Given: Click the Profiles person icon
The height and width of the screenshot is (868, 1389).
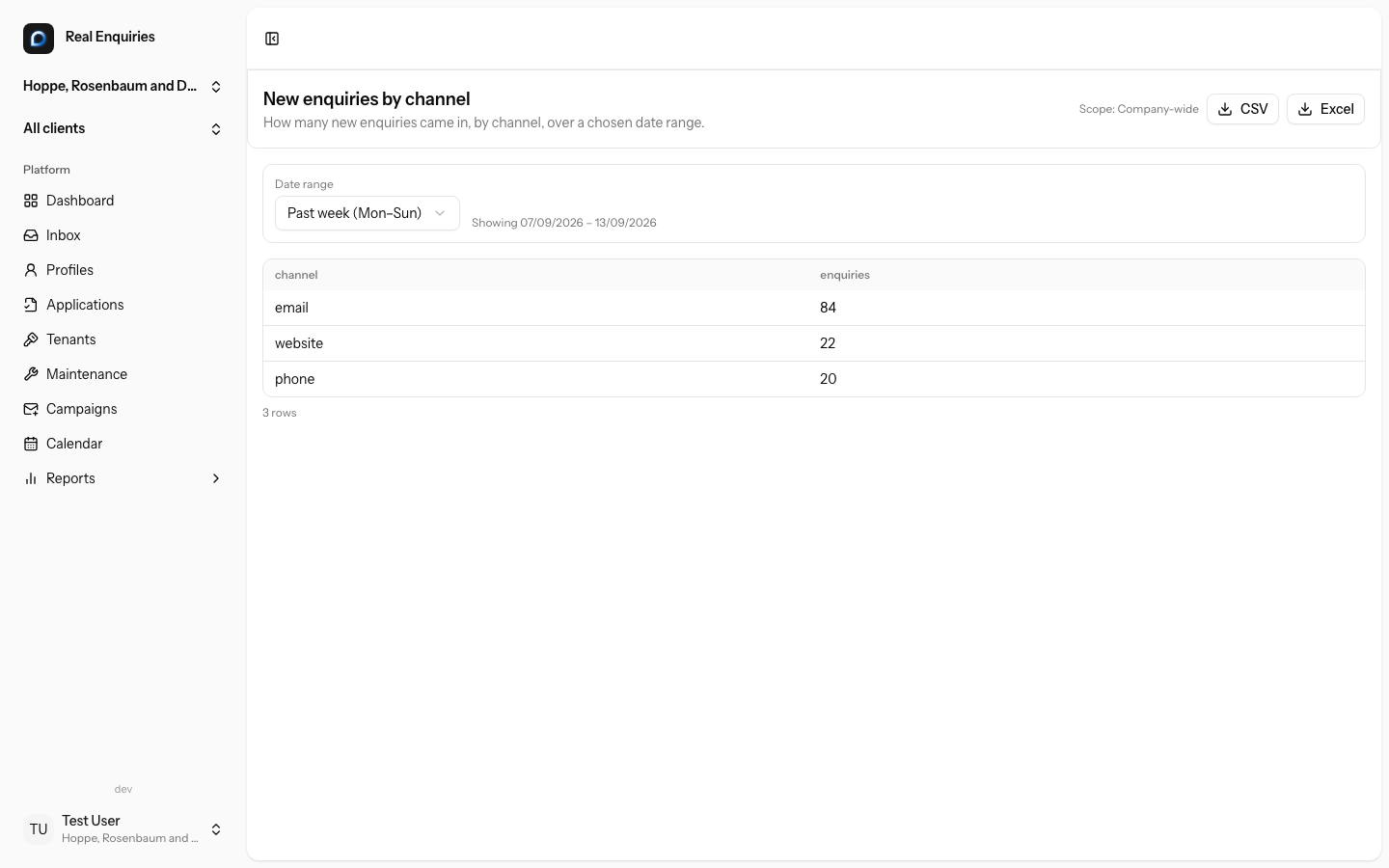Looking at the screenshot, I should tap(31, 270).
